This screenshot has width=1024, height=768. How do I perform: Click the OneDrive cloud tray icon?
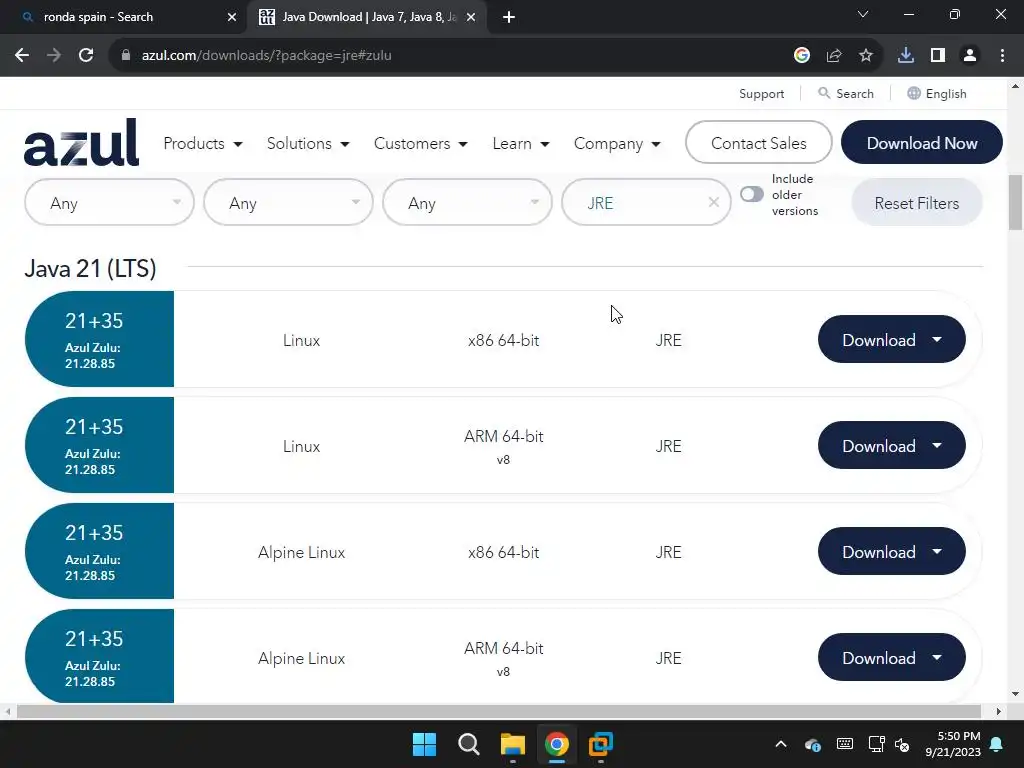tap(812, 744)
